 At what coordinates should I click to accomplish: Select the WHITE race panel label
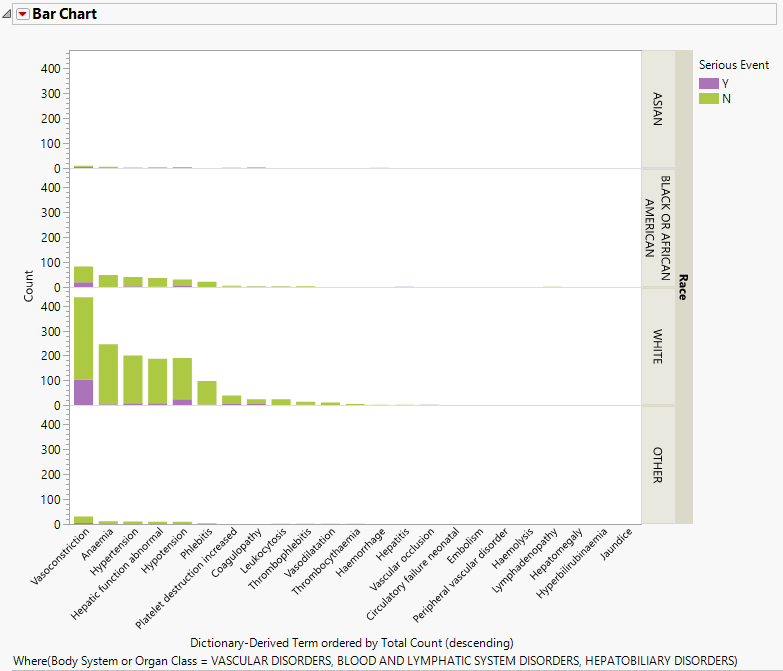coord(657,346)
